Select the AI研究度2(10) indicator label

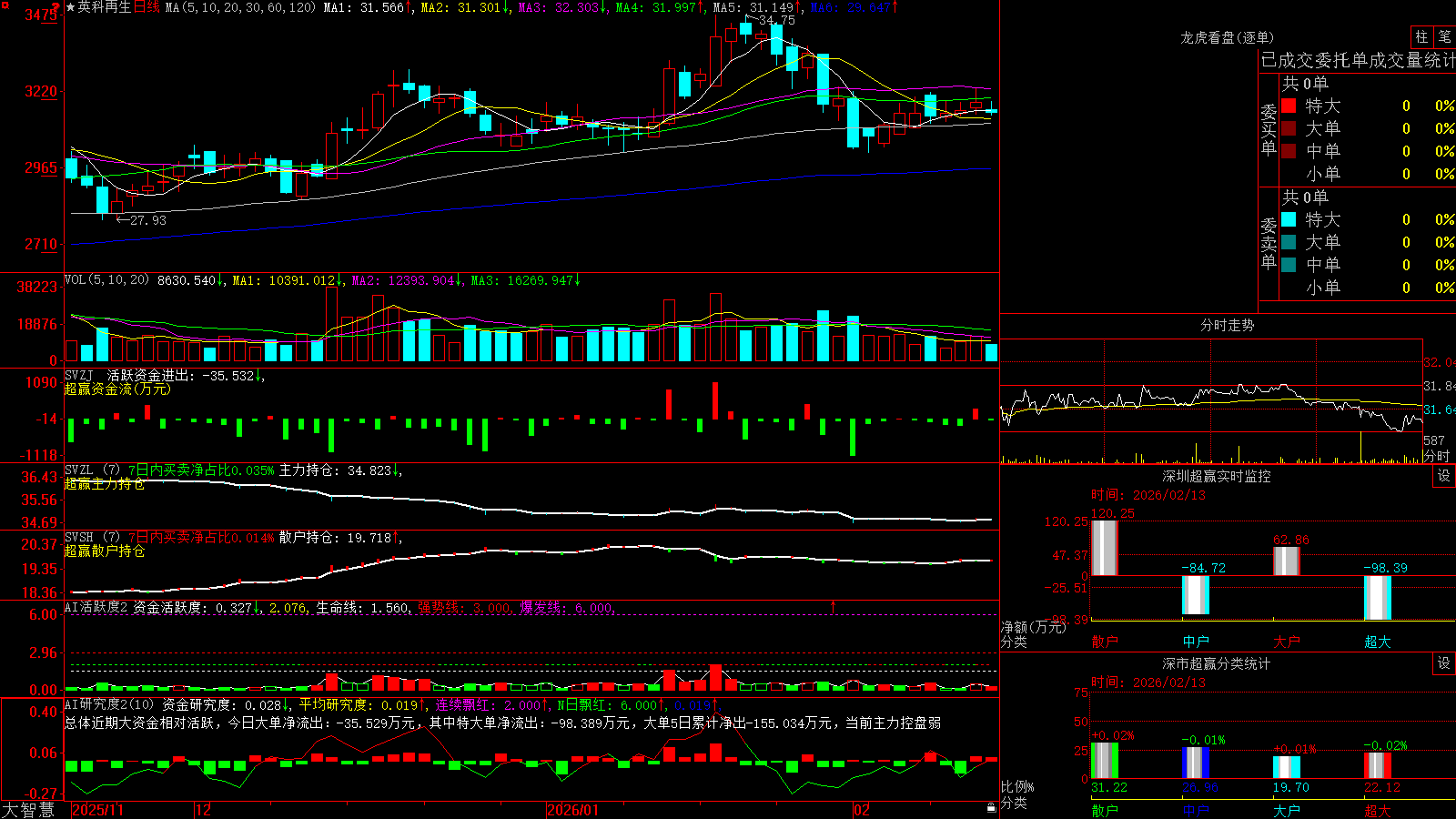(x=110, y=704)
